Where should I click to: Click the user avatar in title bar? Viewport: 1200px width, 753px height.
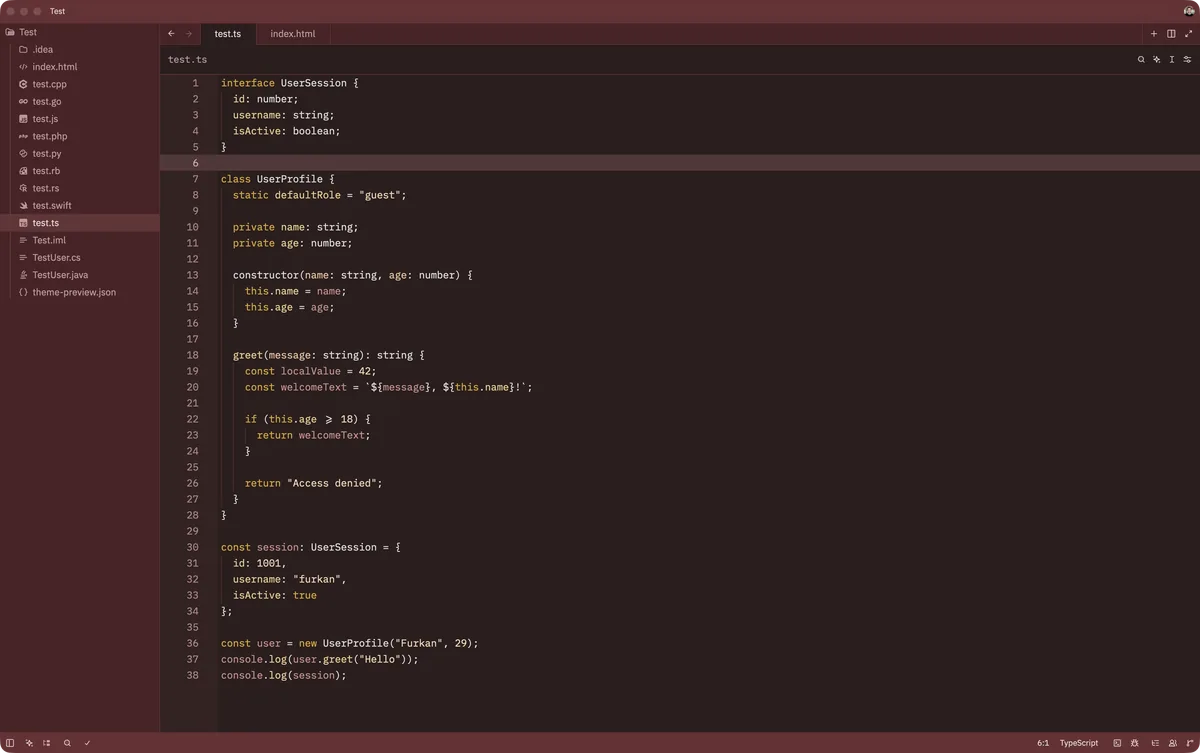[x=1189, y=11]
